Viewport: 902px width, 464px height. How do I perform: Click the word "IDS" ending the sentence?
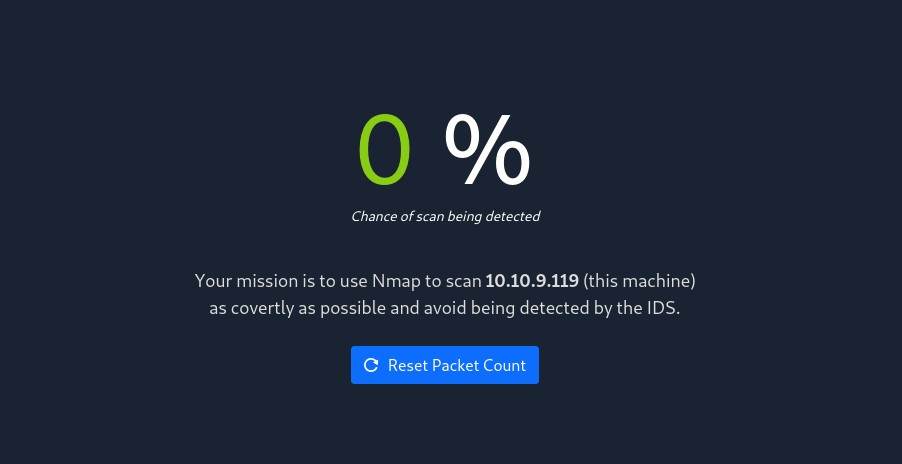click(664, 308)
